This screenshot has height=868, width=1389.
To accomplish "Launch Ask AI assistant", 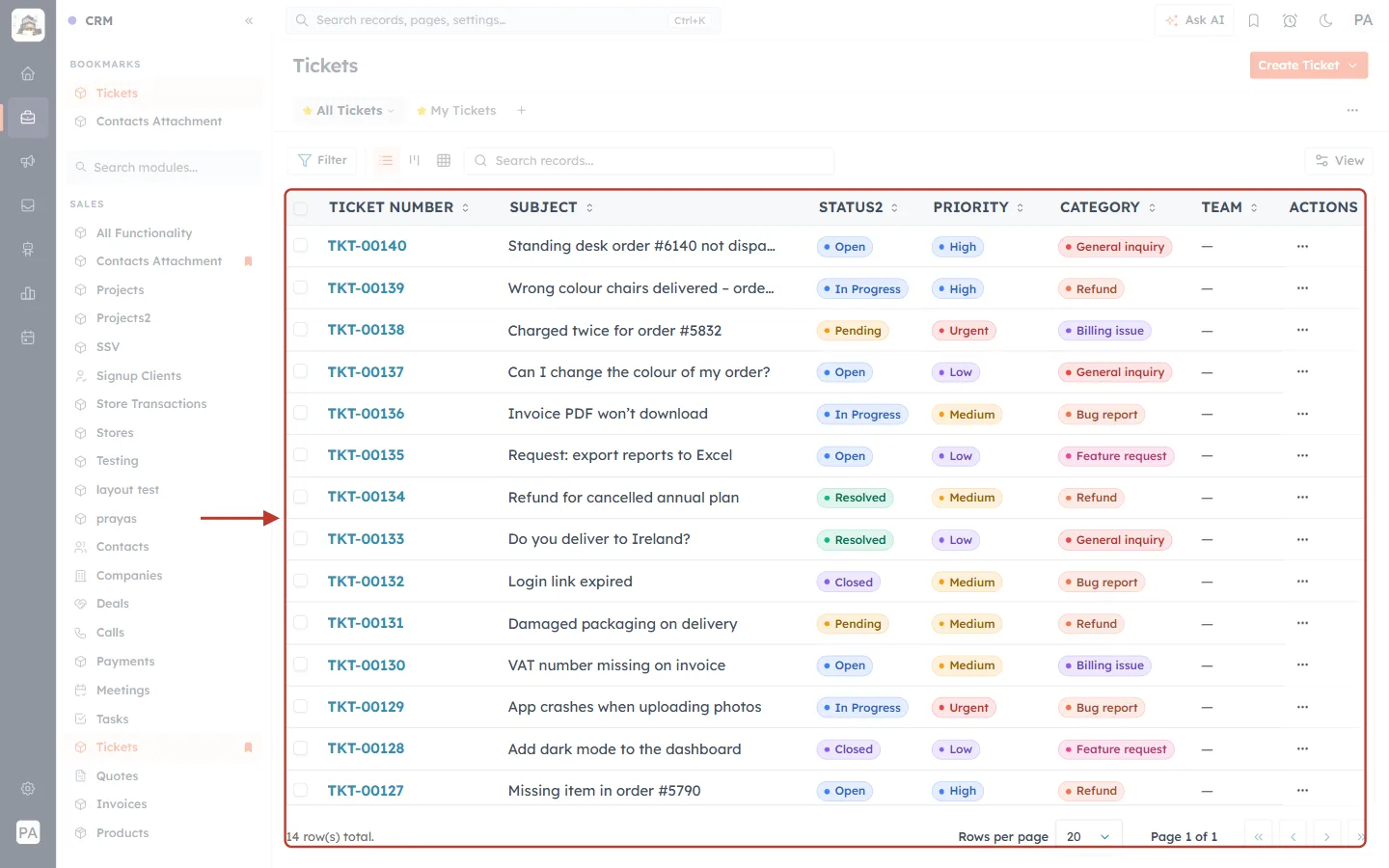I will (1194, 20).
